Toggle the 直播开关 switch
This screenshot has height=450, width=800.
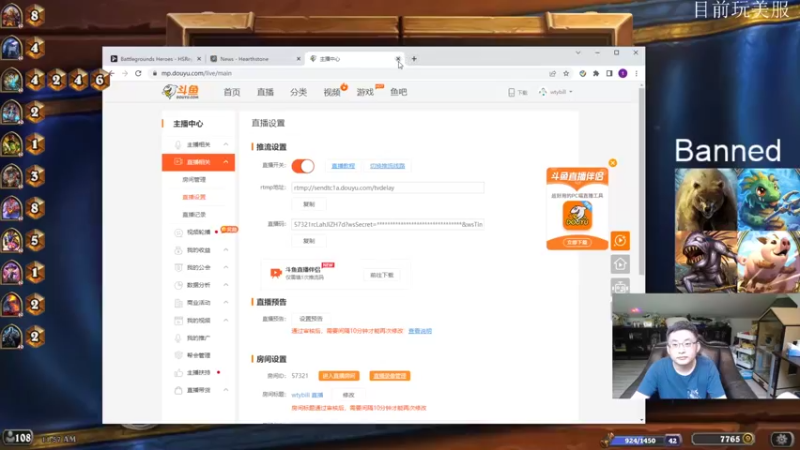click(x=303, y=166)
